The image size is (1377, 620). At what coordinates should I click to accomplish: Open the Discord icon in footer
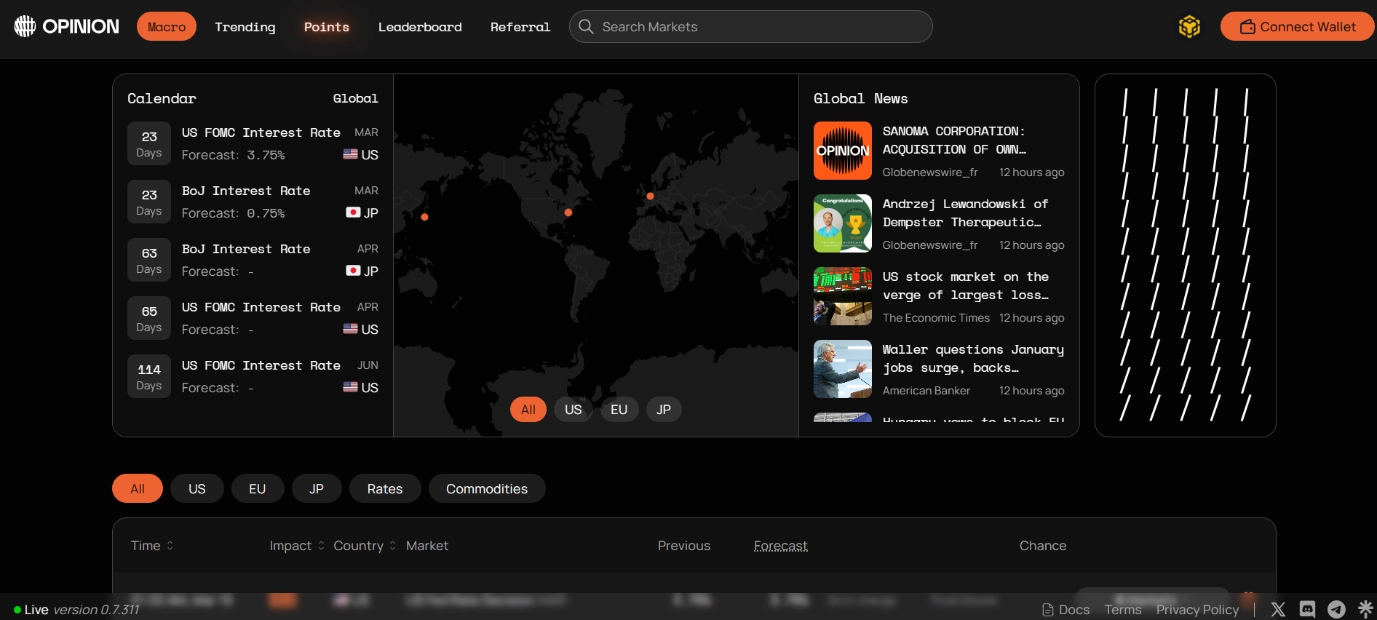coord(1307,609)
